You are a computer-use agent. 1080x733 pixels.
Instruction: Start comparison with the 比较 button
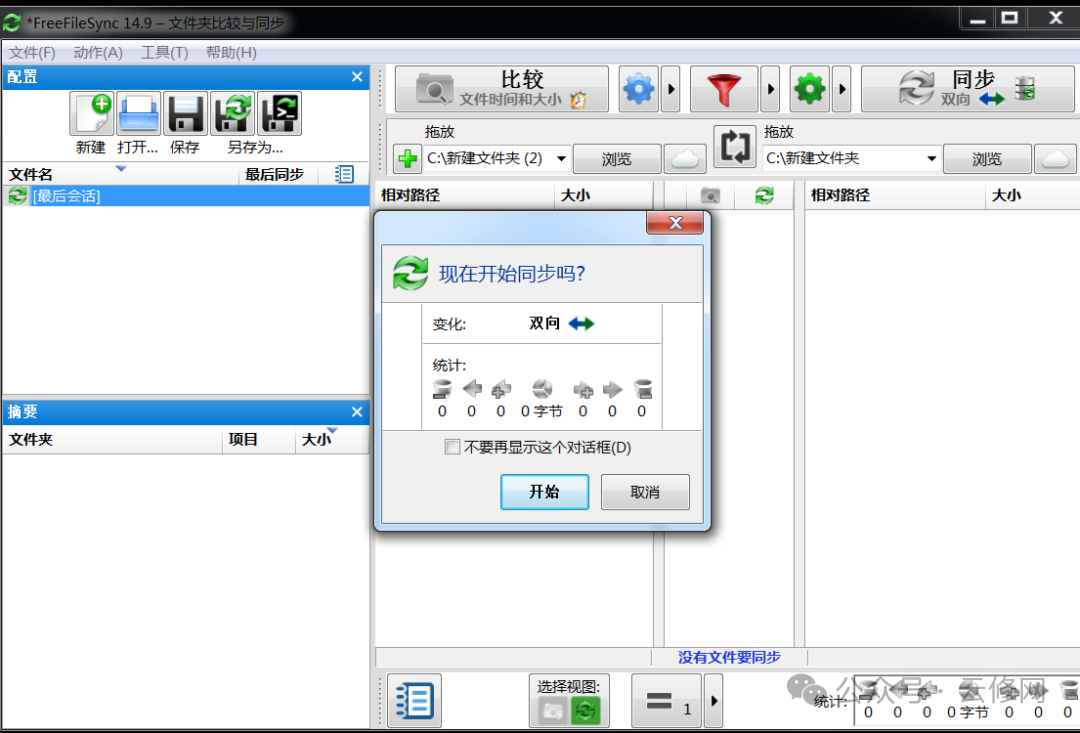tap(501, 89)
